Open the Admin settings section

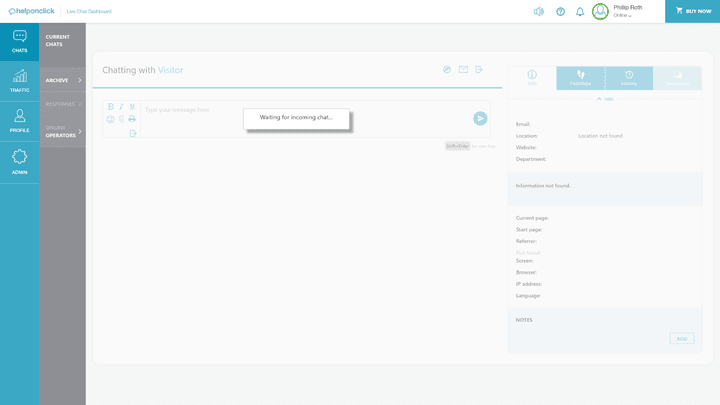20,161
